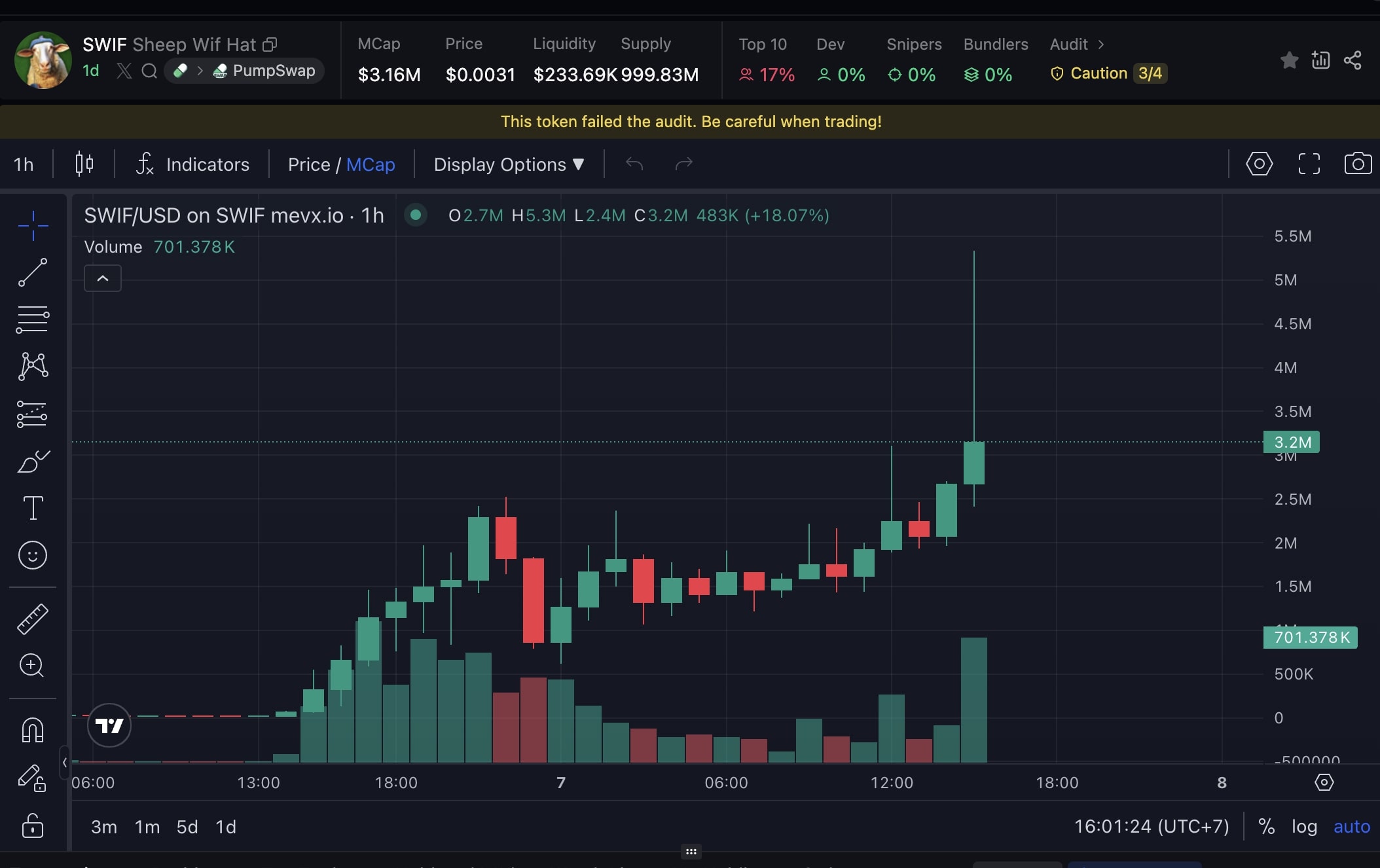
Task: Open the Indicators dialog
Action: (192, 164)
